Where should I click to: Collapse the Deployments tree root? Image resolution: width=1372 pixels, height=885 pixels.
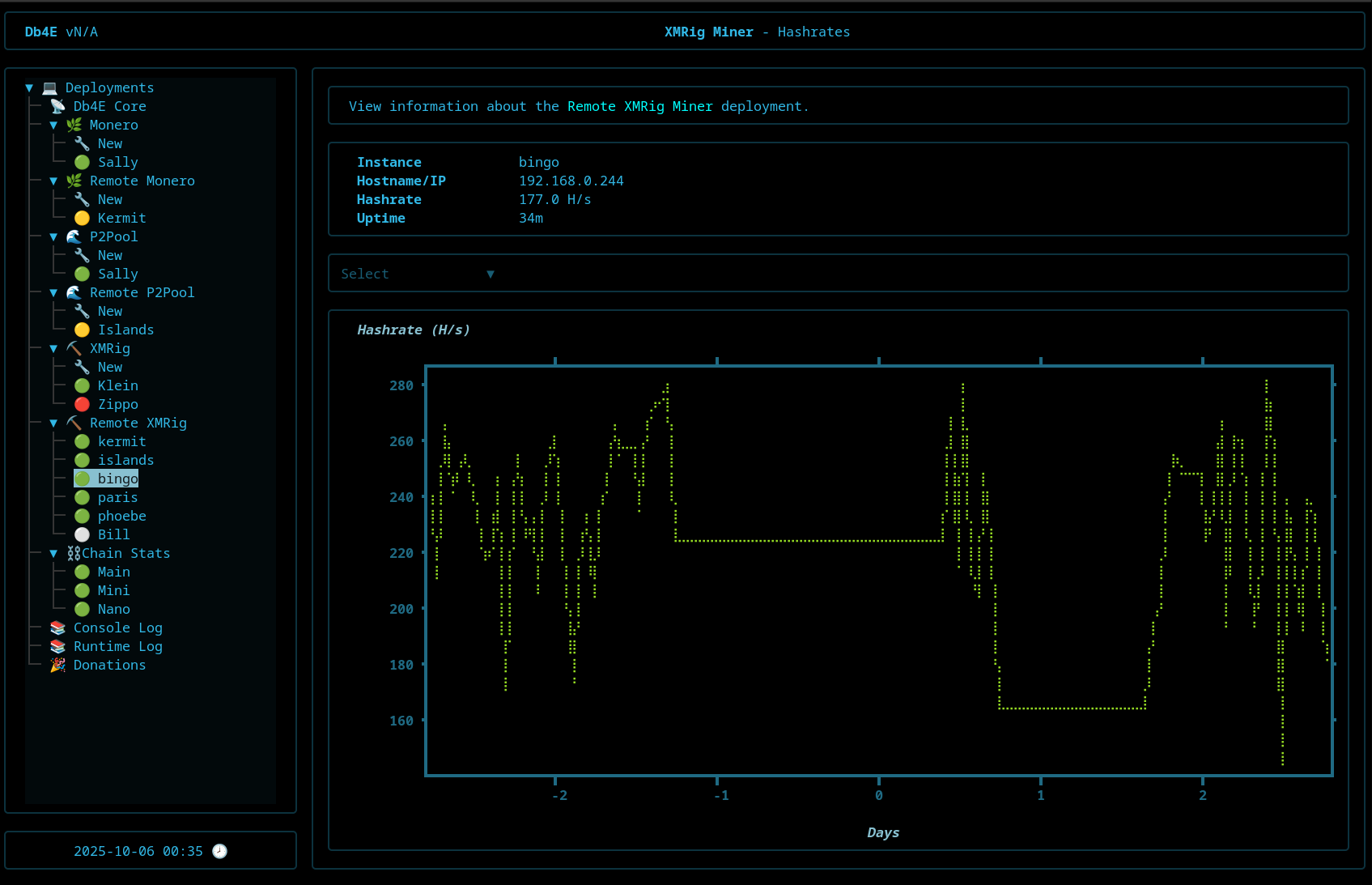point(29,87)
